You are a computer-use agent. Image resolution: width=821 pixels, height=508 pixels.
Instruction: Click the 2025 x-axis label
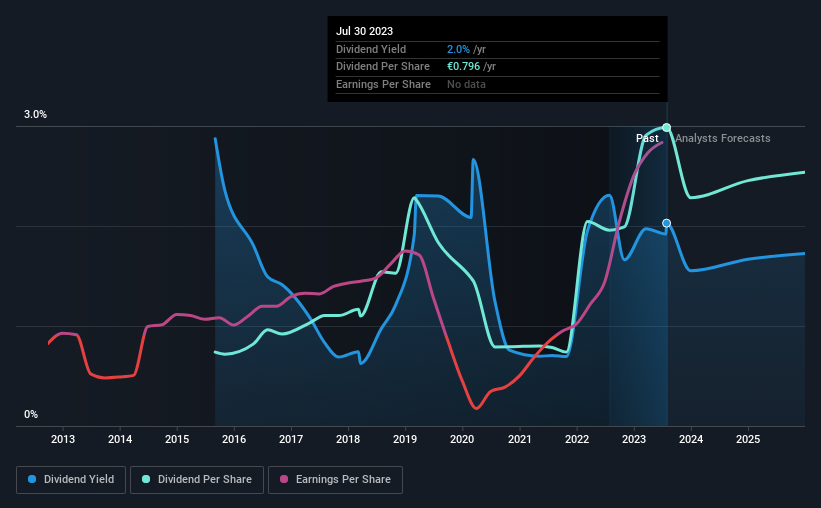point(748,439)
